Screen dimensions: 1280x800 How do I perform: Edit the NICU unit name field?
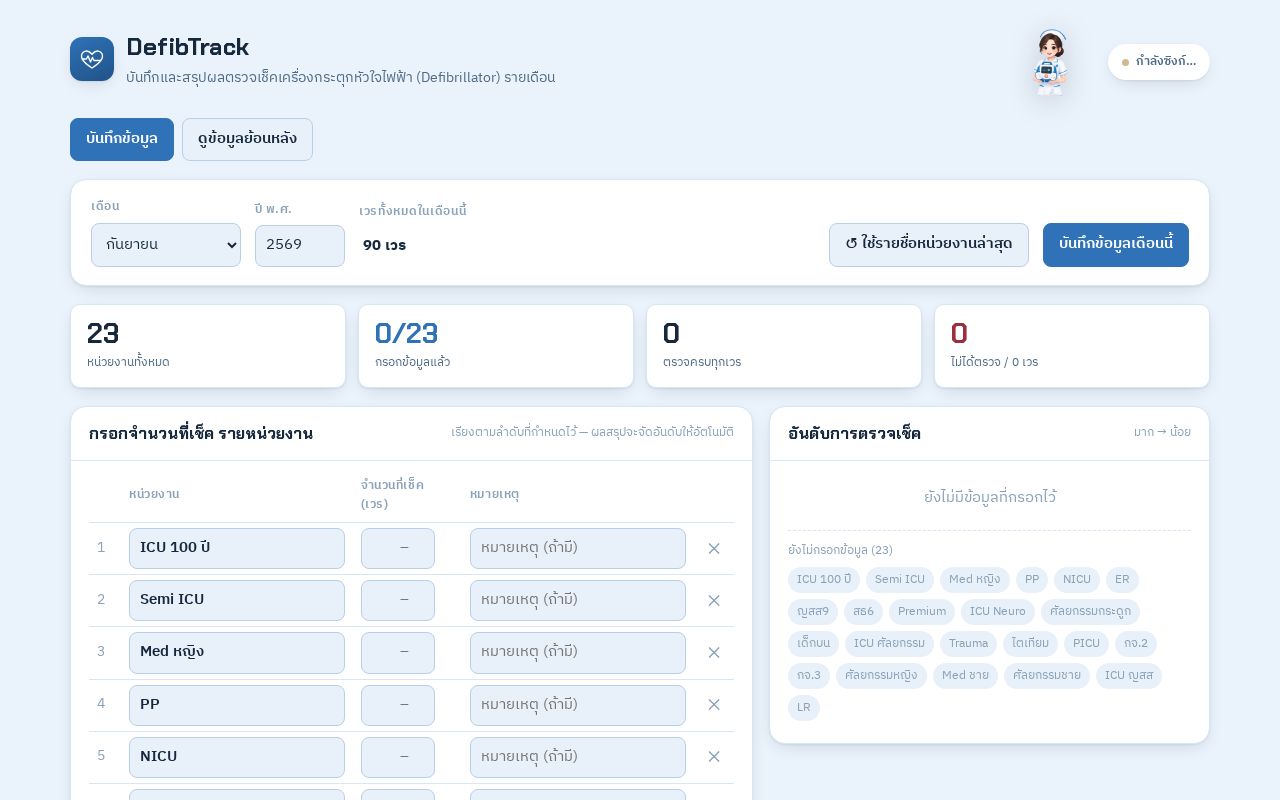tap(237, 757)
